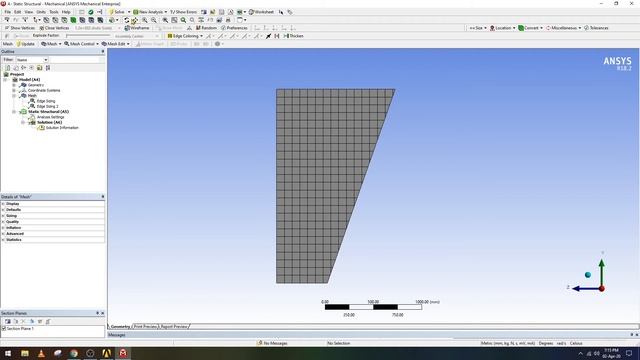640x360 pixels.
Task: Select Static Structural (A5) in the tree
Action: (x=48, y=111)
